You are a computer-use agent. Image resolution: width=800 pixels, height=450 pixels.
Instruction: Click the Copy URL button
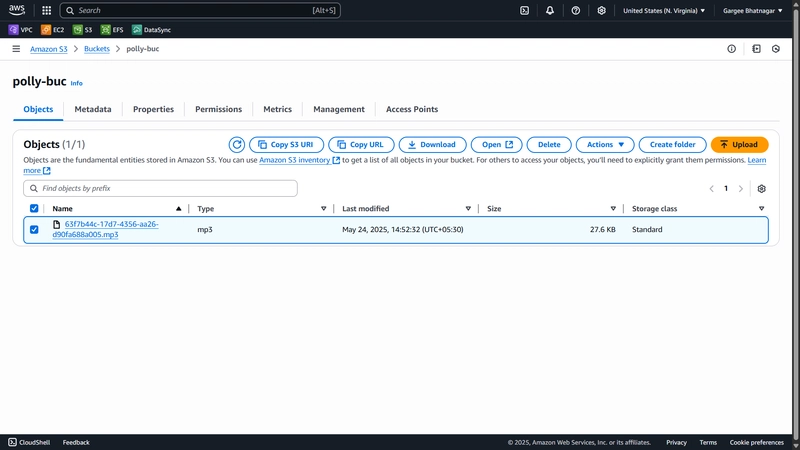361,144
